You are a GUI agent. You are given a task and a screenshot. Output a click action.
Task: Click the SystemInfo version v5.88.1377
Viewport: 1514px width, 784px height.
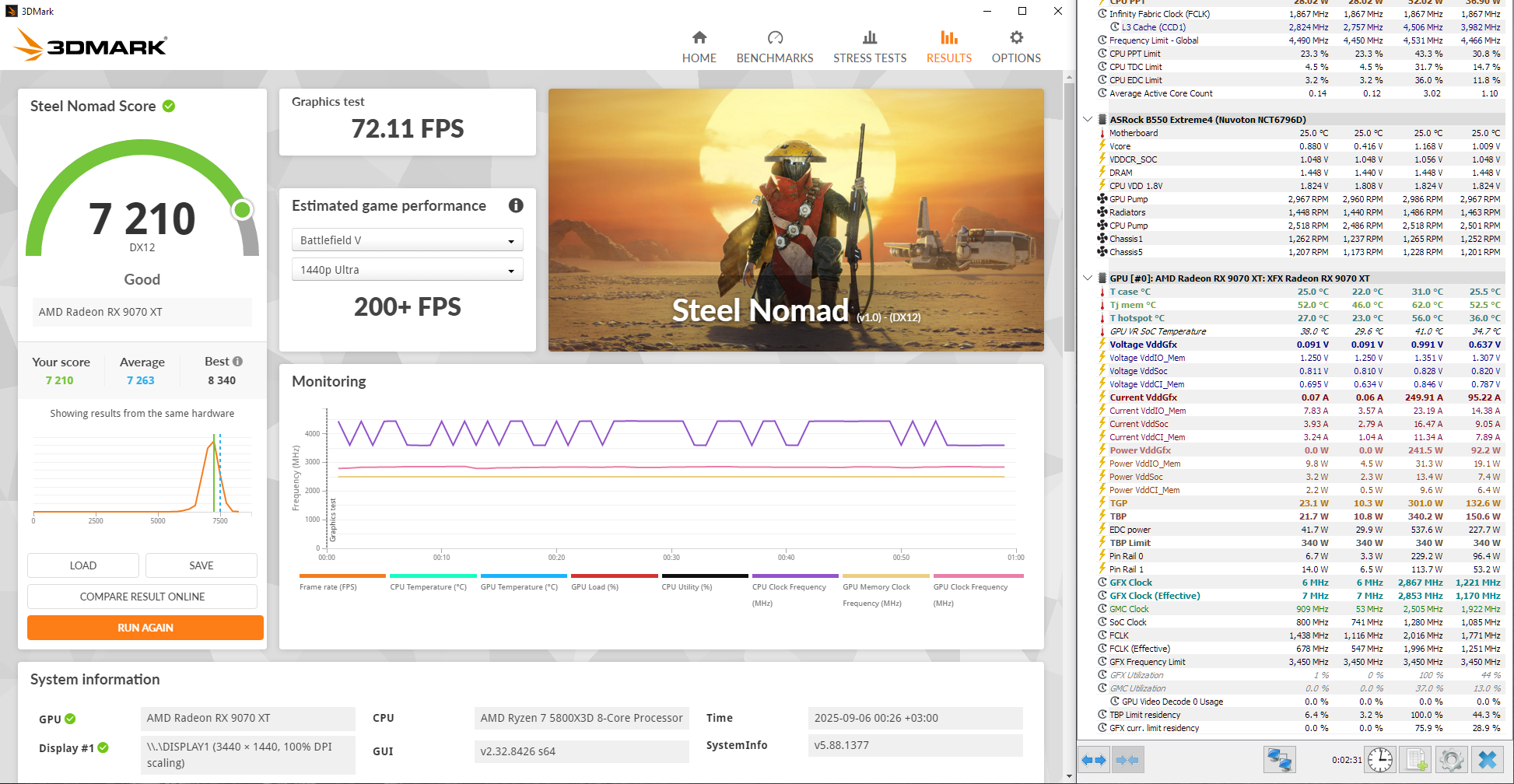[x=915, y=745]
